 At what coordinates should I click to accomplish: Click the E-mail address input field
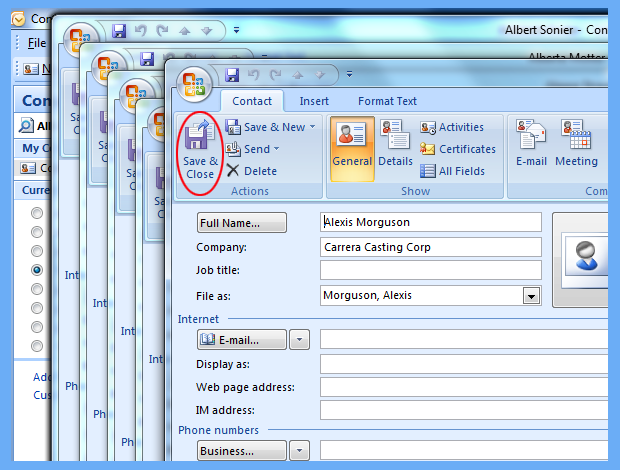tap(464, 340)
